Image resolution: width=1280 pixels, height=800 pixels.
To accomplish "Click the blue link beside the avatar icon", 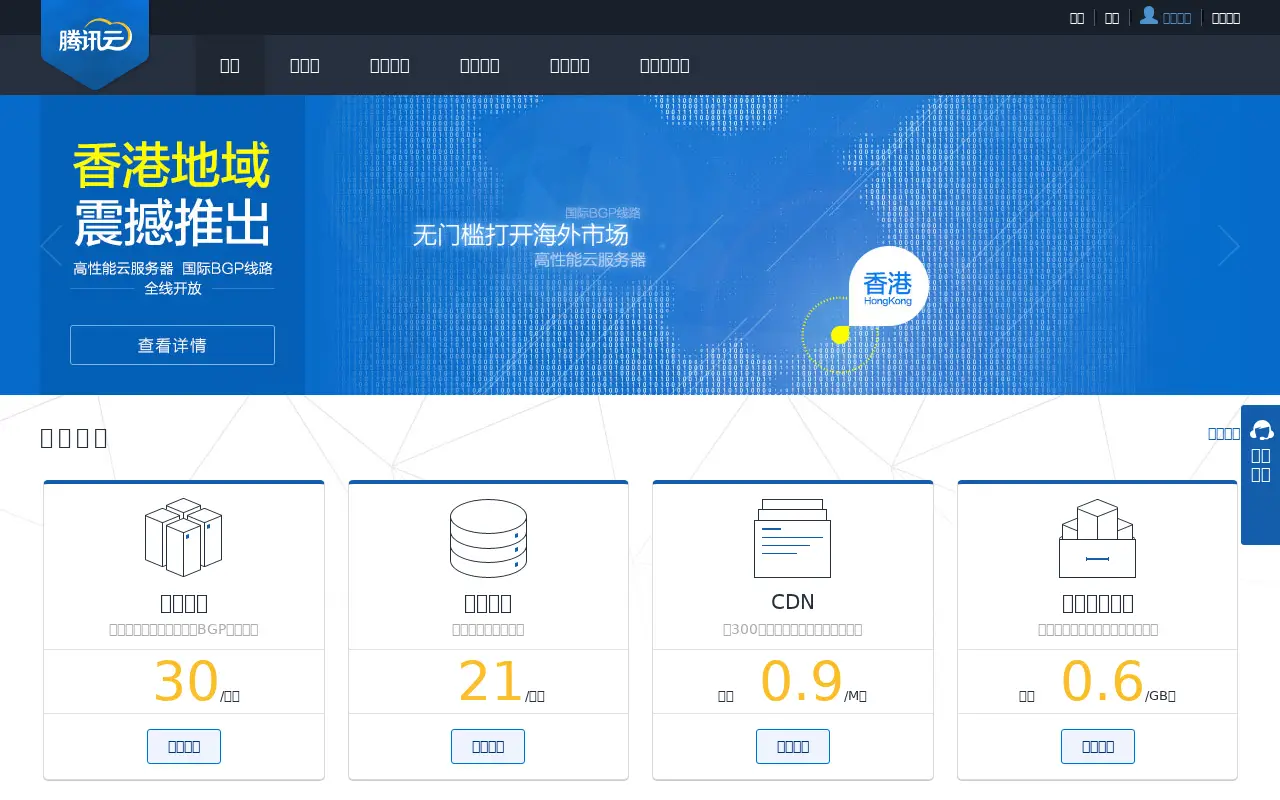I will pyautogui.click(x=1177, y=18).
